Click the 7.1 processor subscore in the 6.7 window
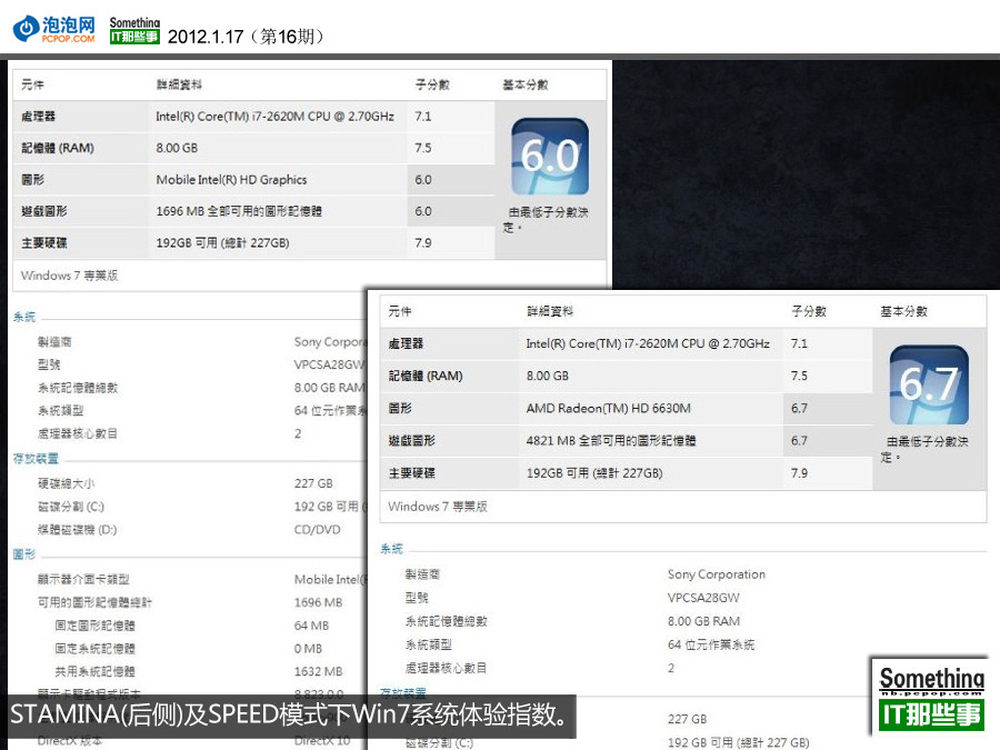Screen dimensions: 1000x750 point(799,344)
